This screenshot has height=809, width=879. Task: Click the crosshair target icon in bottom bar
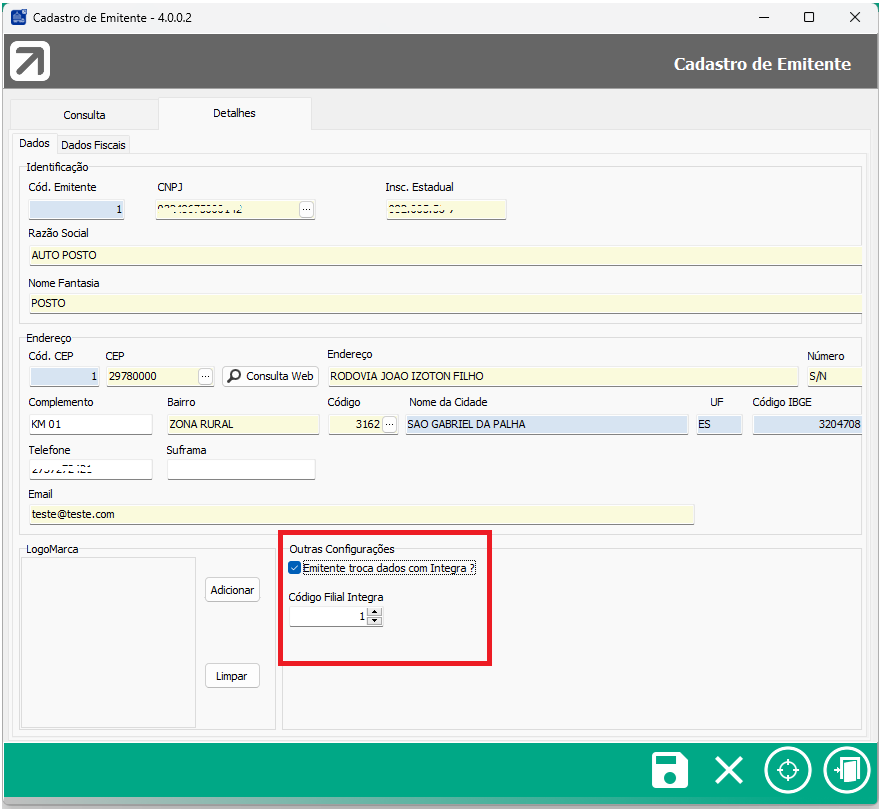pyautogui.click(x=787, y=771)
